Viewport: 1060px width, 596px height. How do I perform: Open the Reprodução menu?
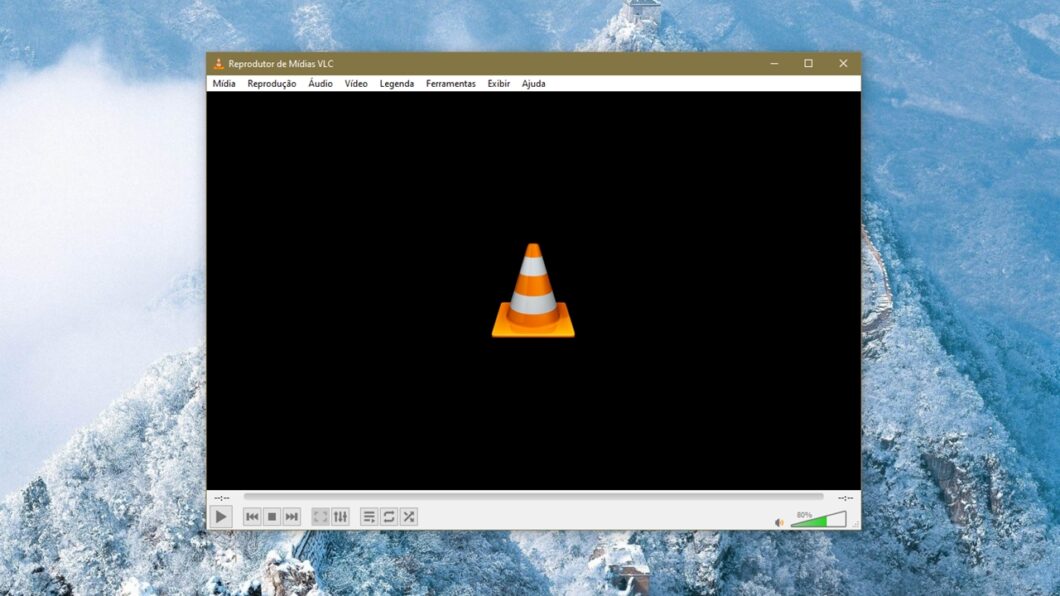tap(272, 84)
